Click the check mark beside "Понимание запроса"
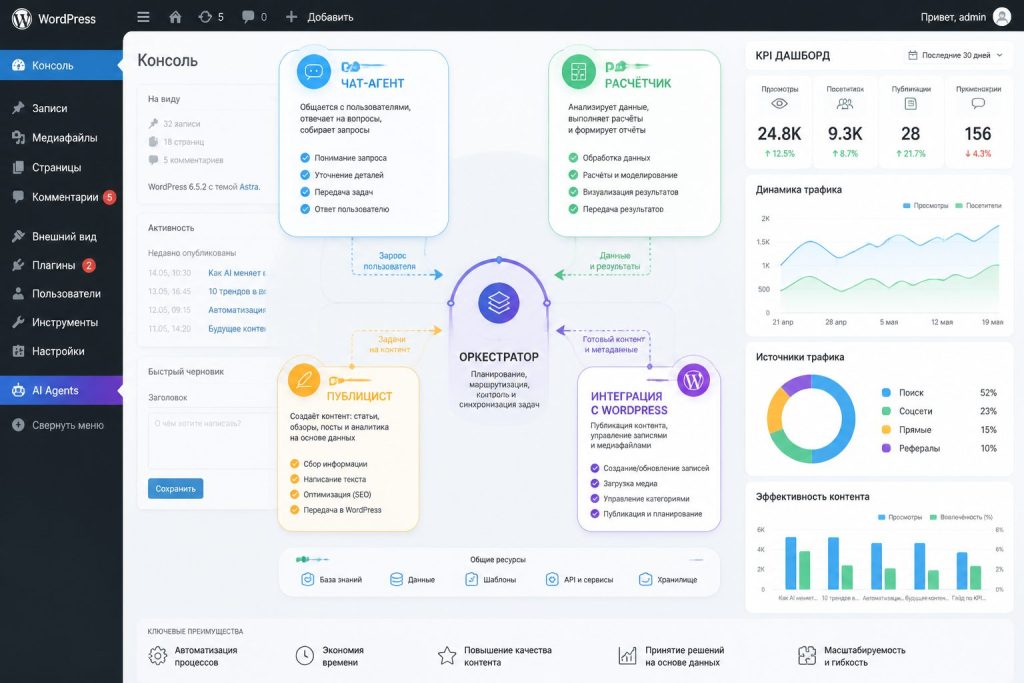 pyautogui.click(x=305, y=158)
